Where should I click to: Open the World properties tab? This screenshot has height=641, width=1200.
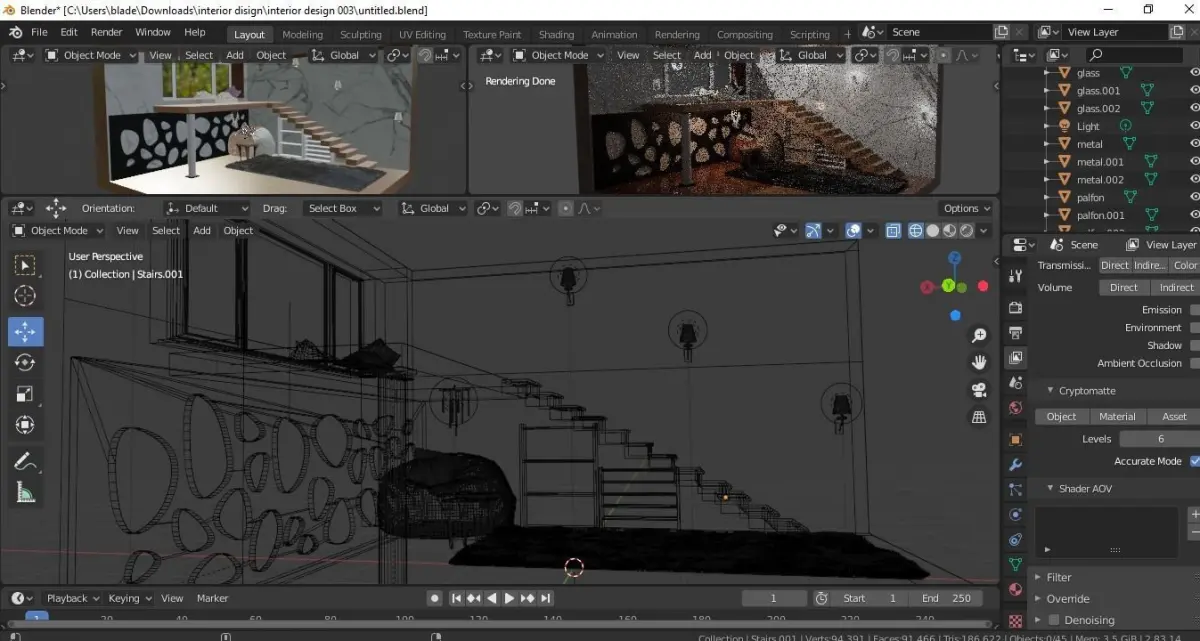1016,408
